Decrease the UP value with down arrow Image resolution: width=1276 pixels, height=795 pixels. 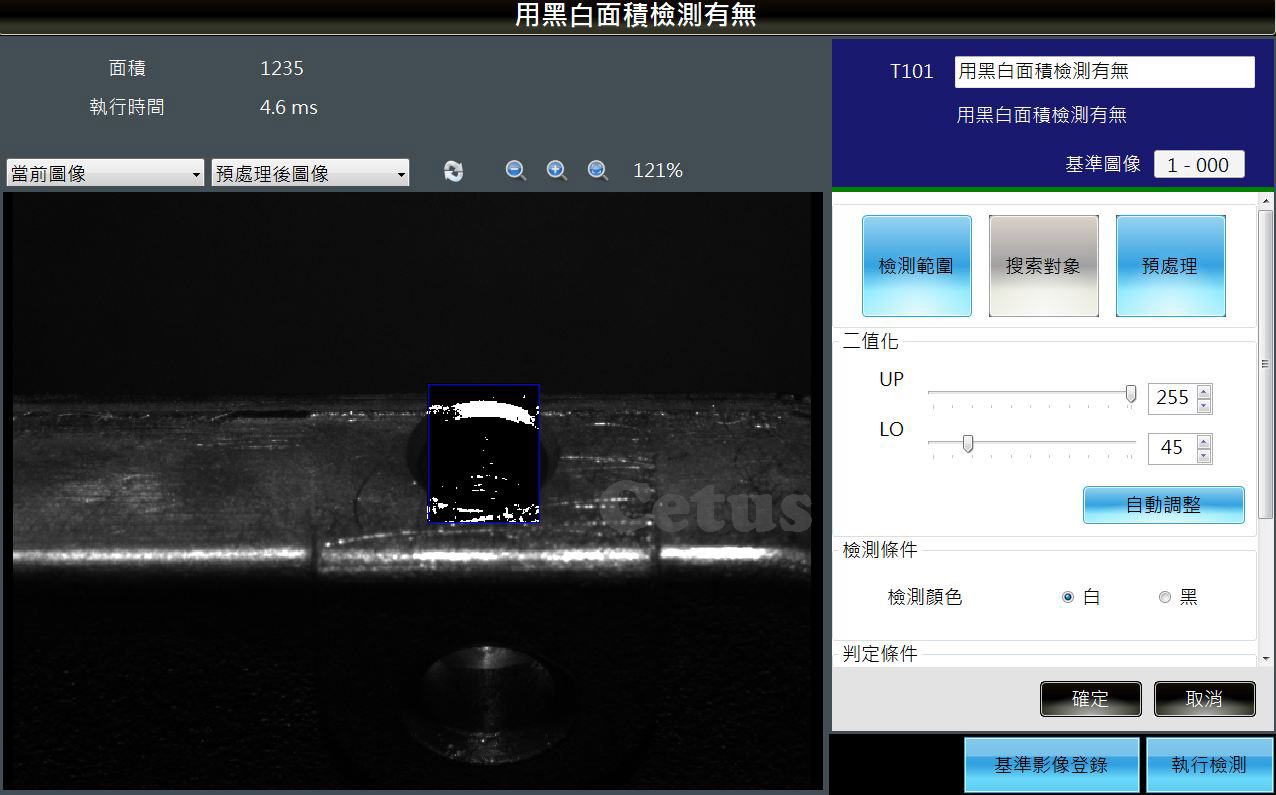(x=1204, y=406)
